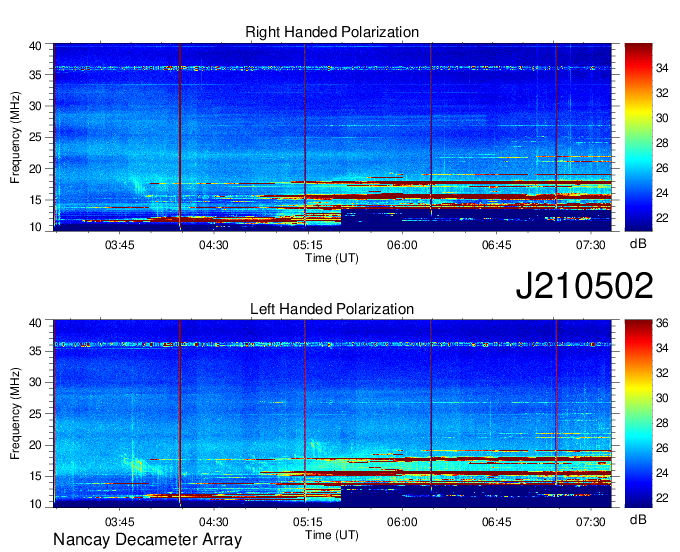This screenshot has width=680, height=552.
Task: Click the 03:45 time tick under Left Handed plot
Action: 119,522
